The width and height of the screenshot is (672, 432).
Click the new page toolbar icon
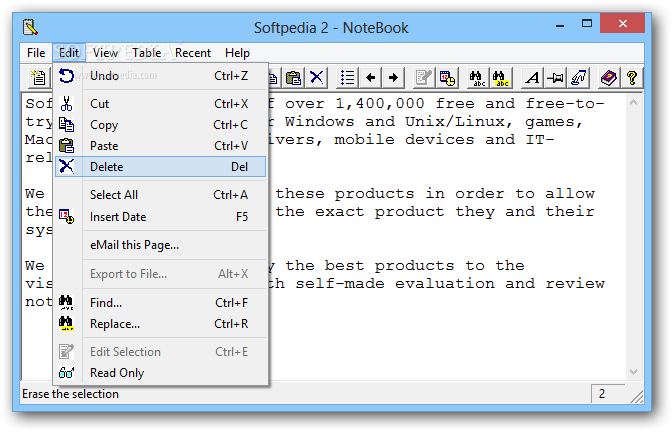pyautogui.click(x=39, y=78)
